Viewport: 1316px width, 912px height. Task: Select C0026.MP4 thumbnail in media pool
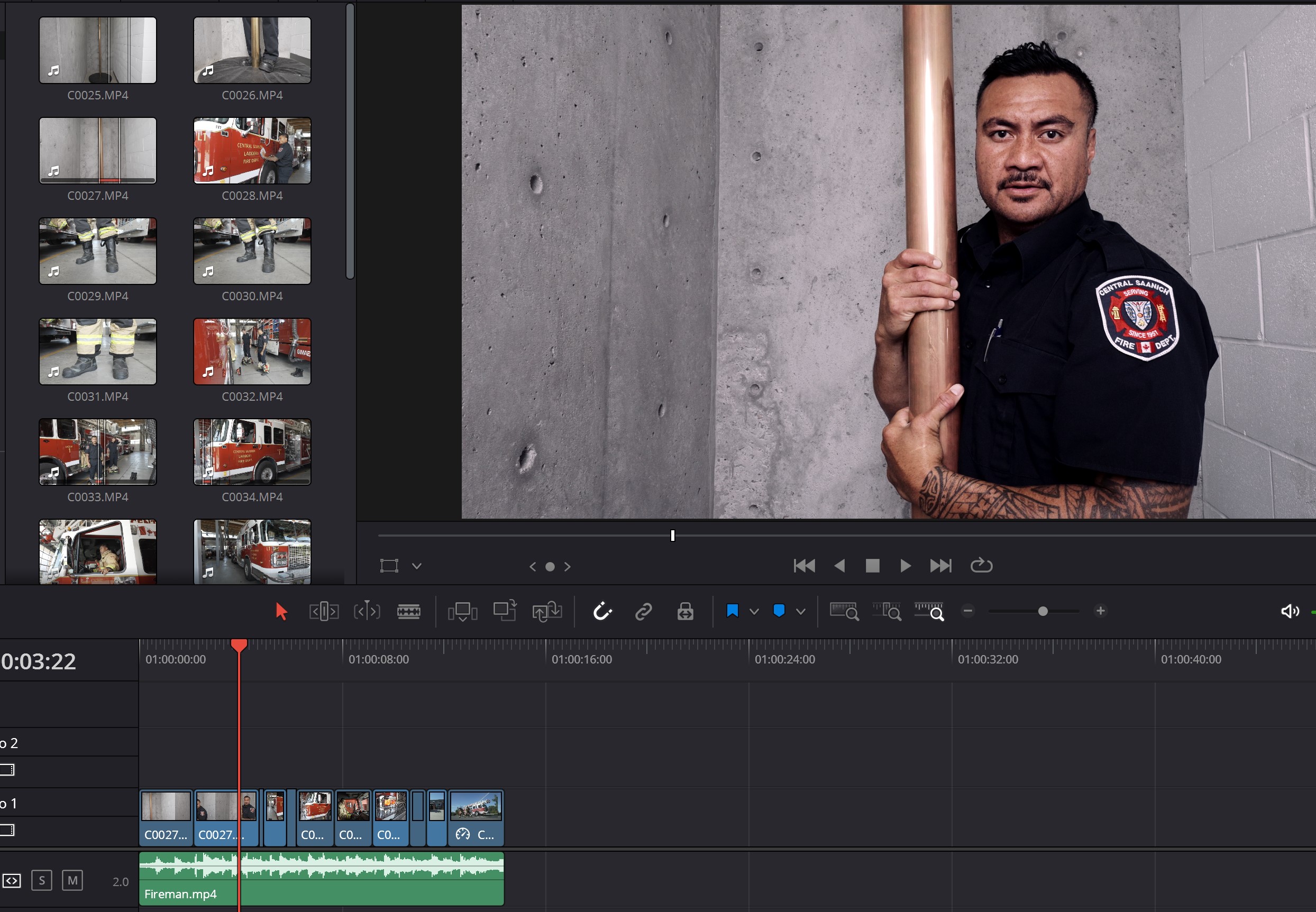[252, 50]
